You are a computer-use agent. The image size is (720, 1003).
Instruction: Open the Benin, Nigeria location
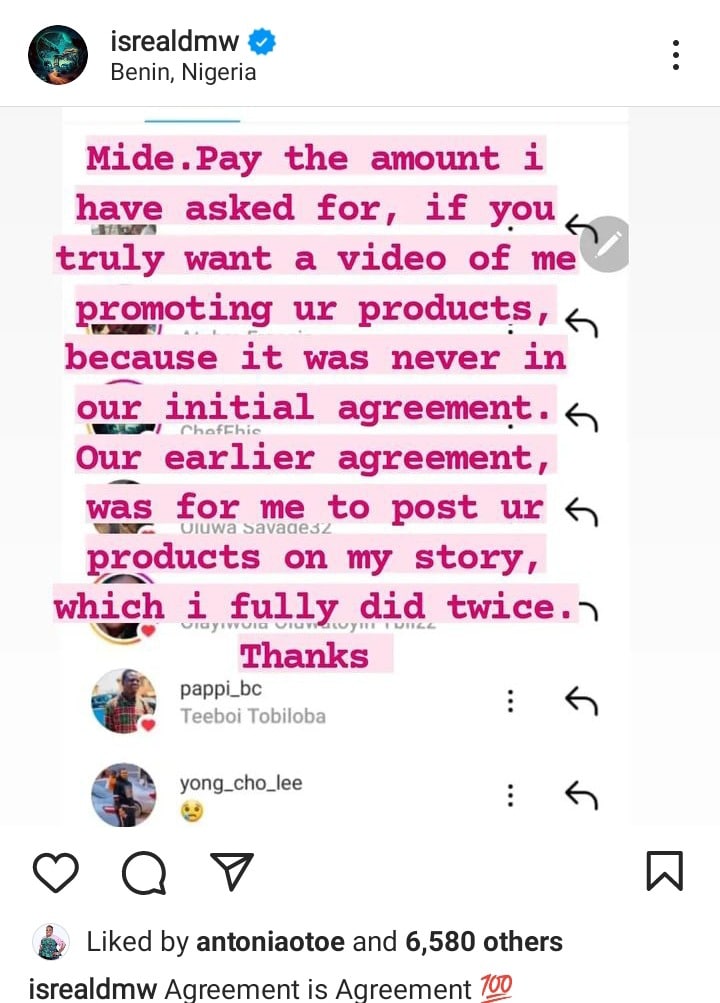tap(183, 73)
